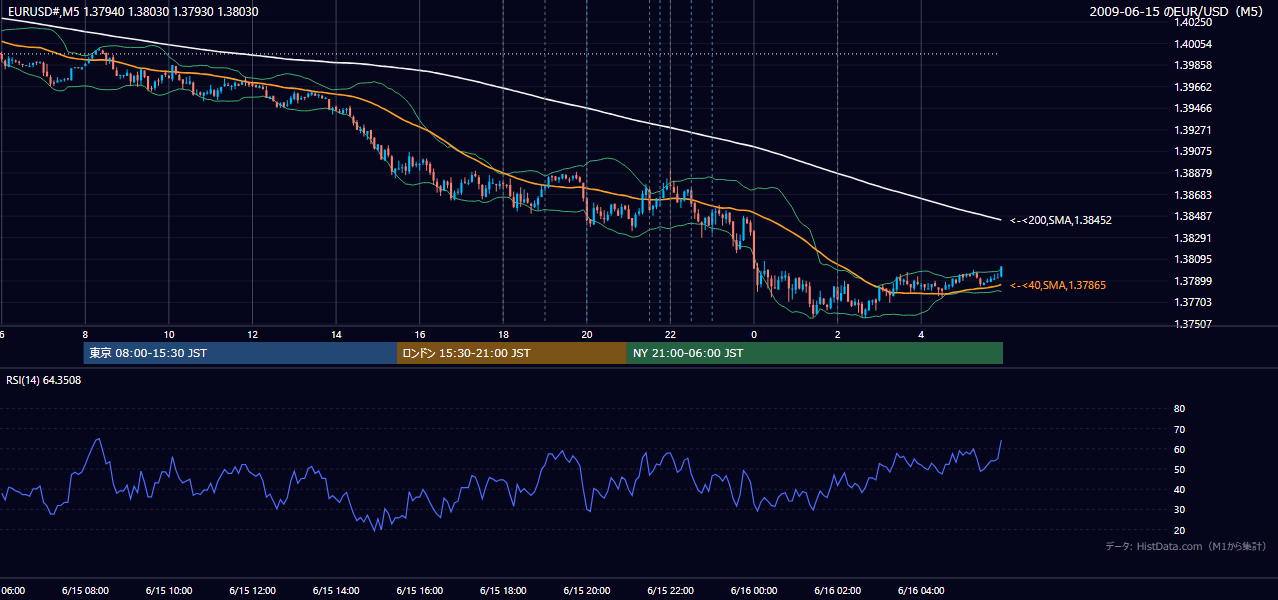Click price axis value 1.38879
Screen dimensions: 1278x600
pyautogui.click(x=1194, y=173)
